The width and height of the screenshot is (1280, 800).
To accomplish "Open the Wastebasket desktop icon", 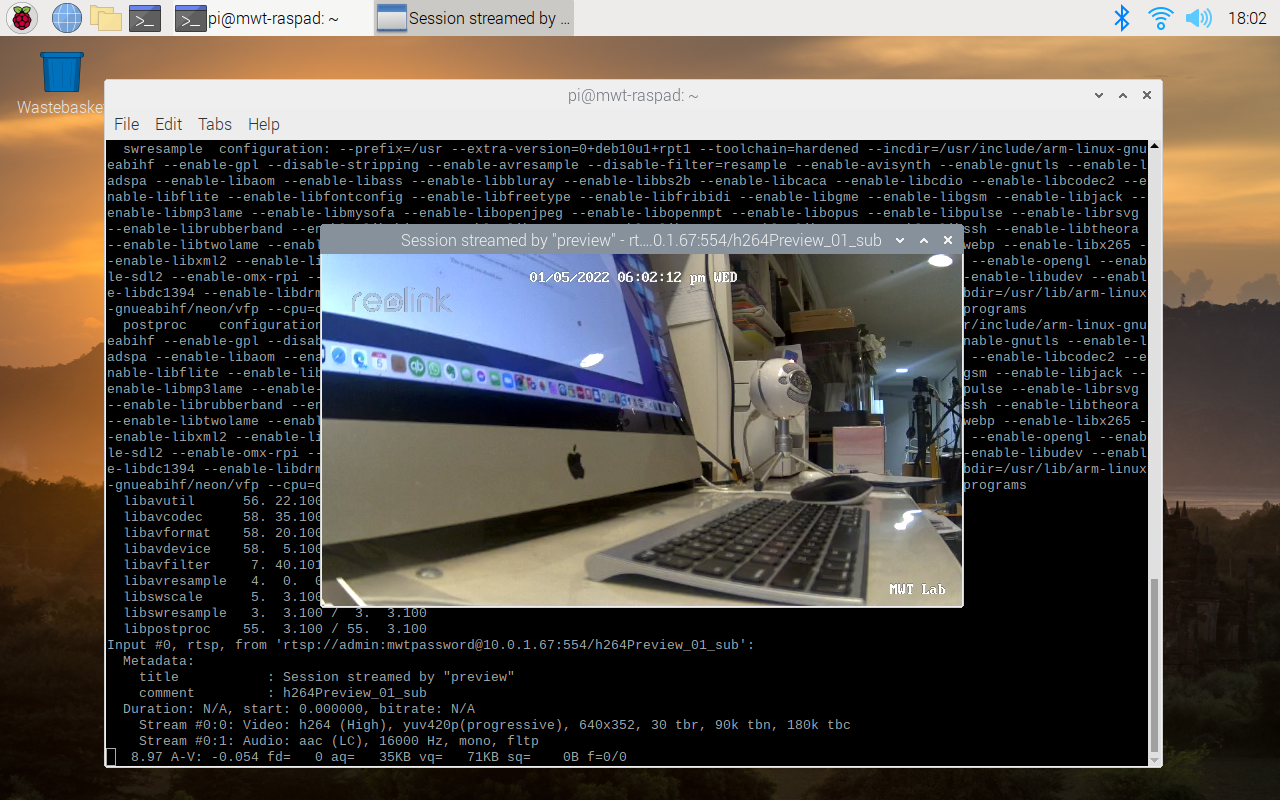I will (62, 84).
